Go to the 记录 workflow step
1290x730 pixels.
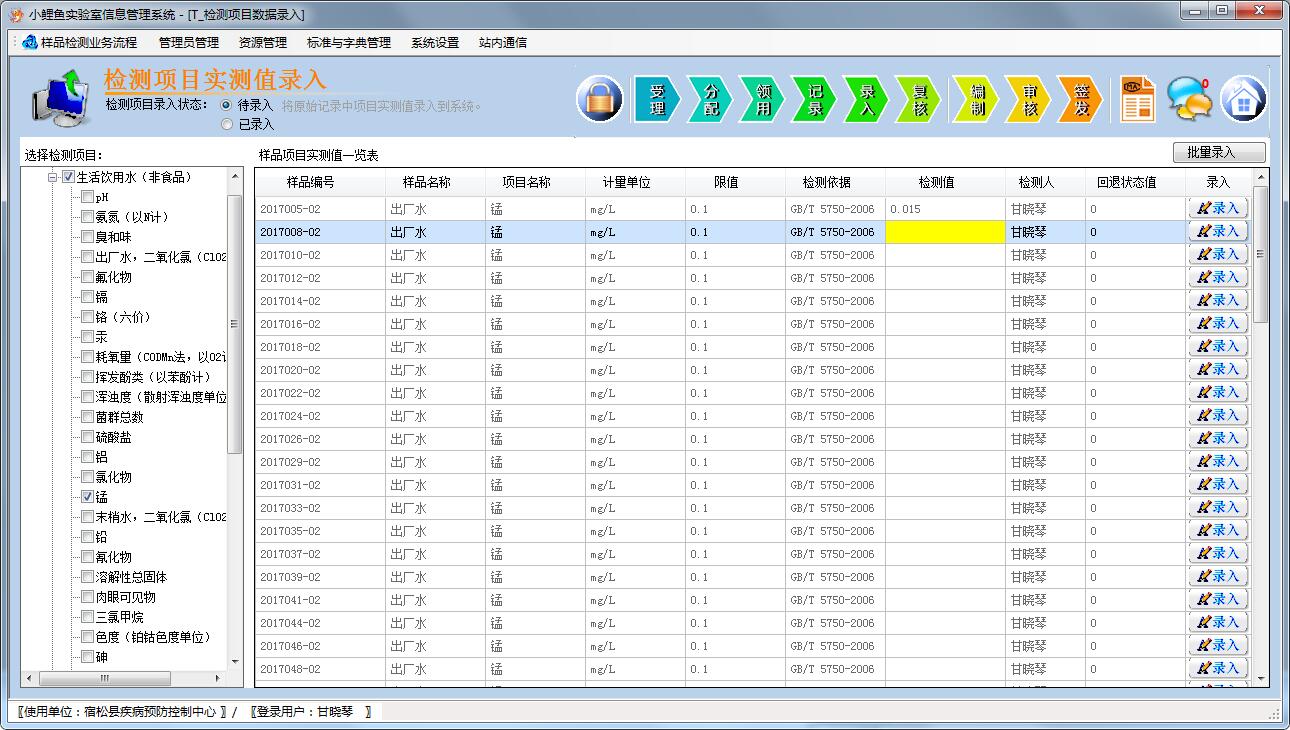point(815,99)
